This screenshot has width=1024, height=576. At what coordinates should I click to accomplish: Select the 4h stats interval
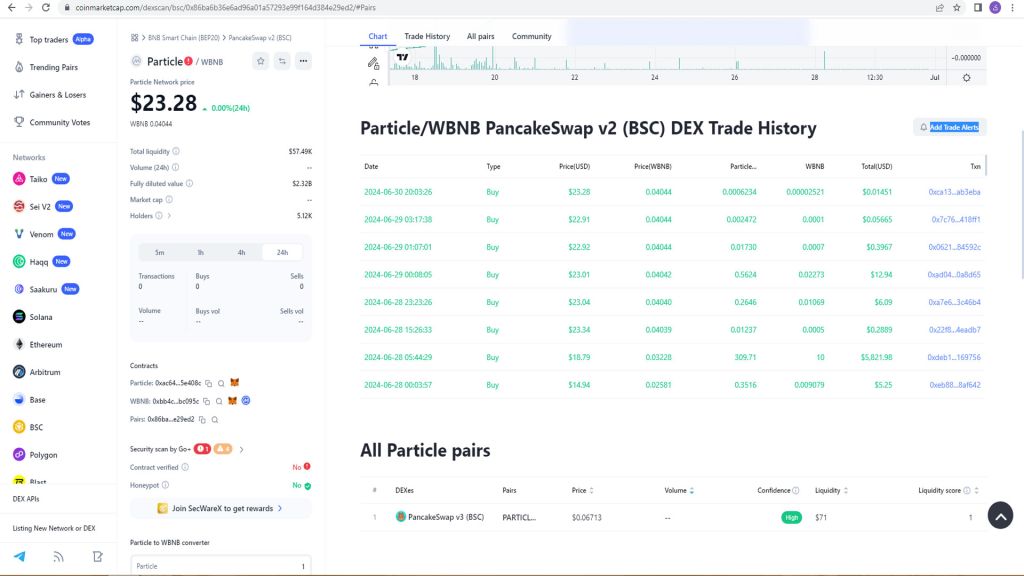pyautogui.click(x=241, y=252)
